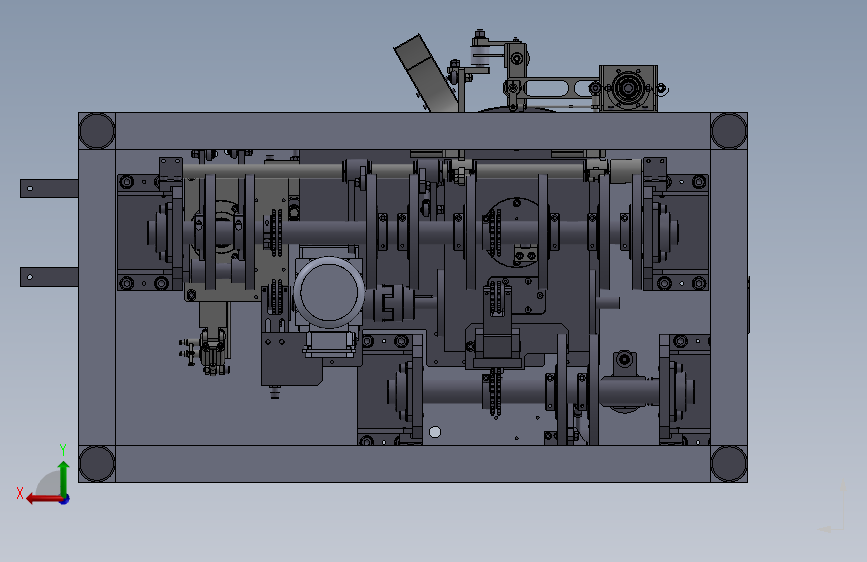Select the top horizontal frame beam
The width and height of the screenshot is (867, 562).
(x=412, y=131)
